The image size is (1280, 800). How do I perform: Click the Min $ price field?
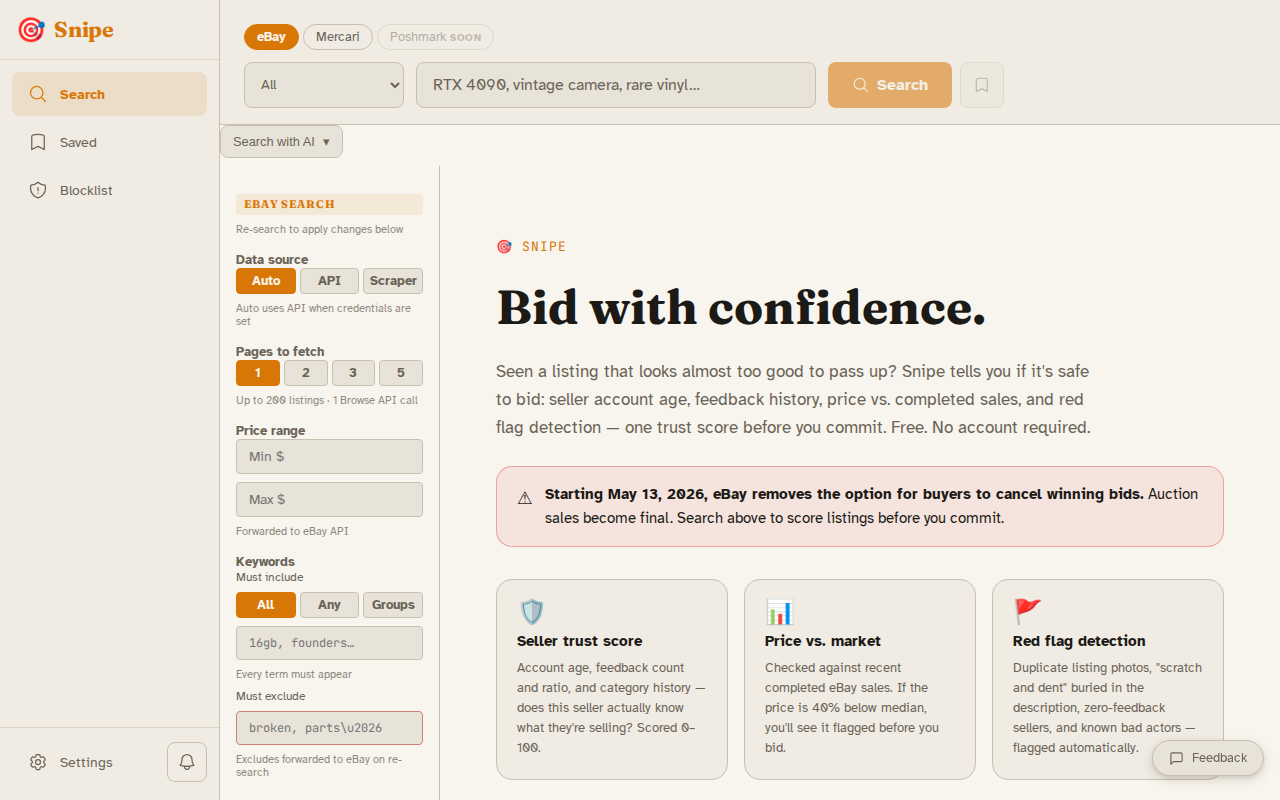coord(329,457)
